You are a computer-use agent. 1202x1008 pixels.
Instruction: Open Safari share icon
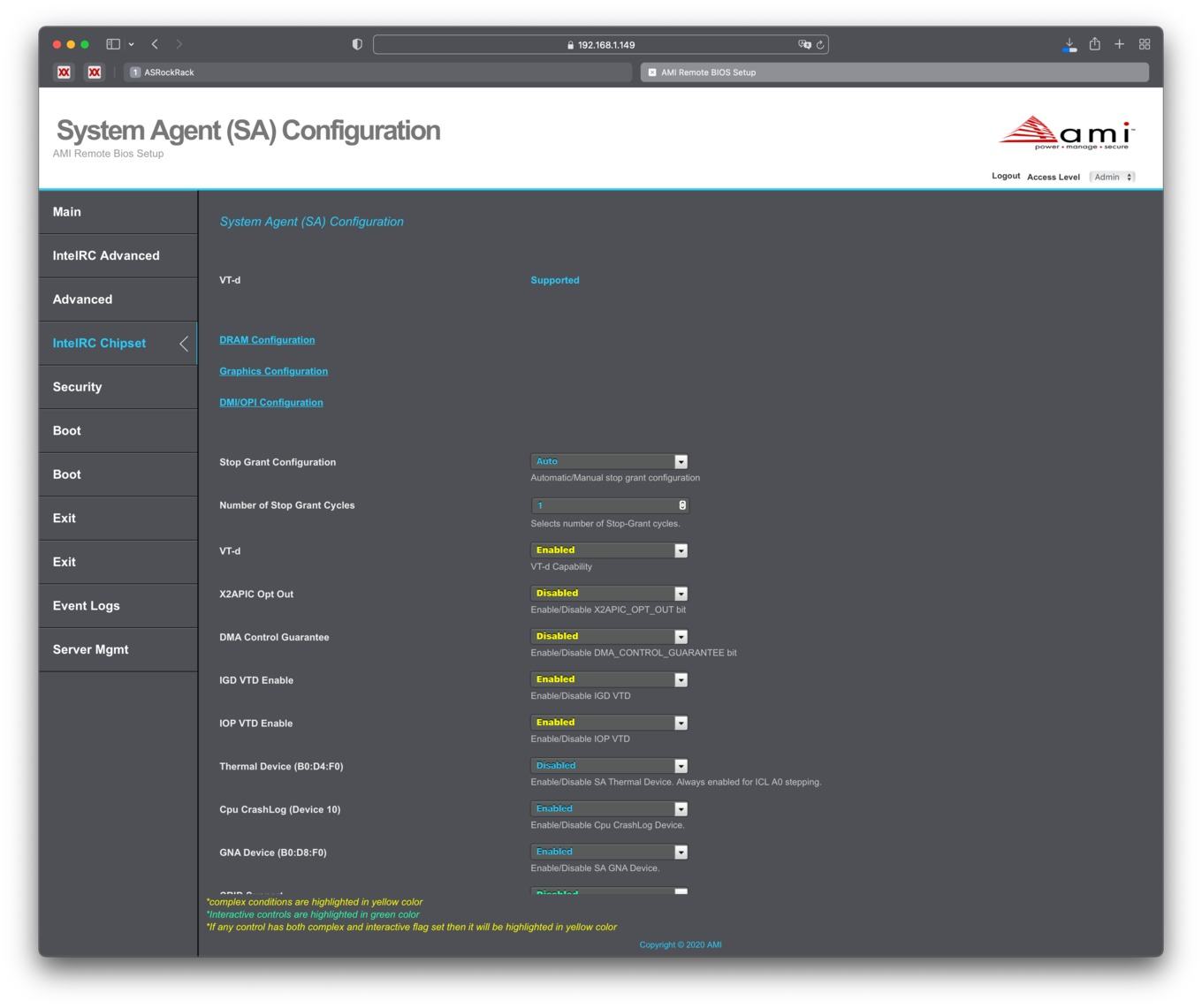click(1094, 44)
